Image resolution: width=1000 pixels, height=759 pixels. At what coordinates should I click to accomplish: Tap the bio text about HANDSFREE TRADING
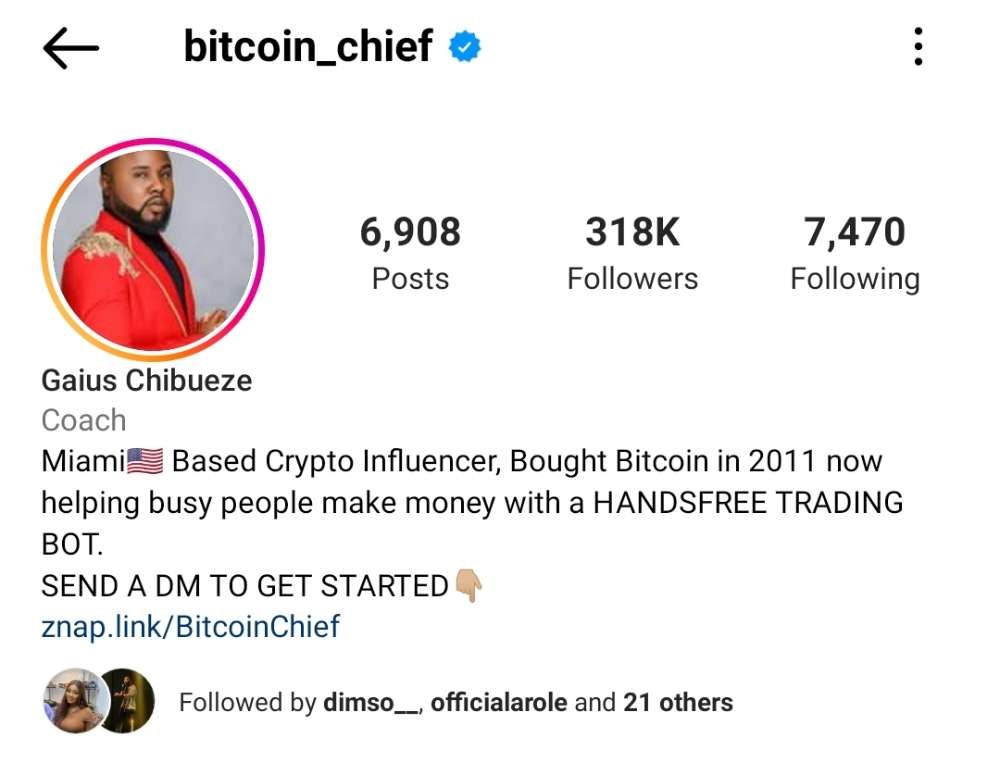(472, 503)
